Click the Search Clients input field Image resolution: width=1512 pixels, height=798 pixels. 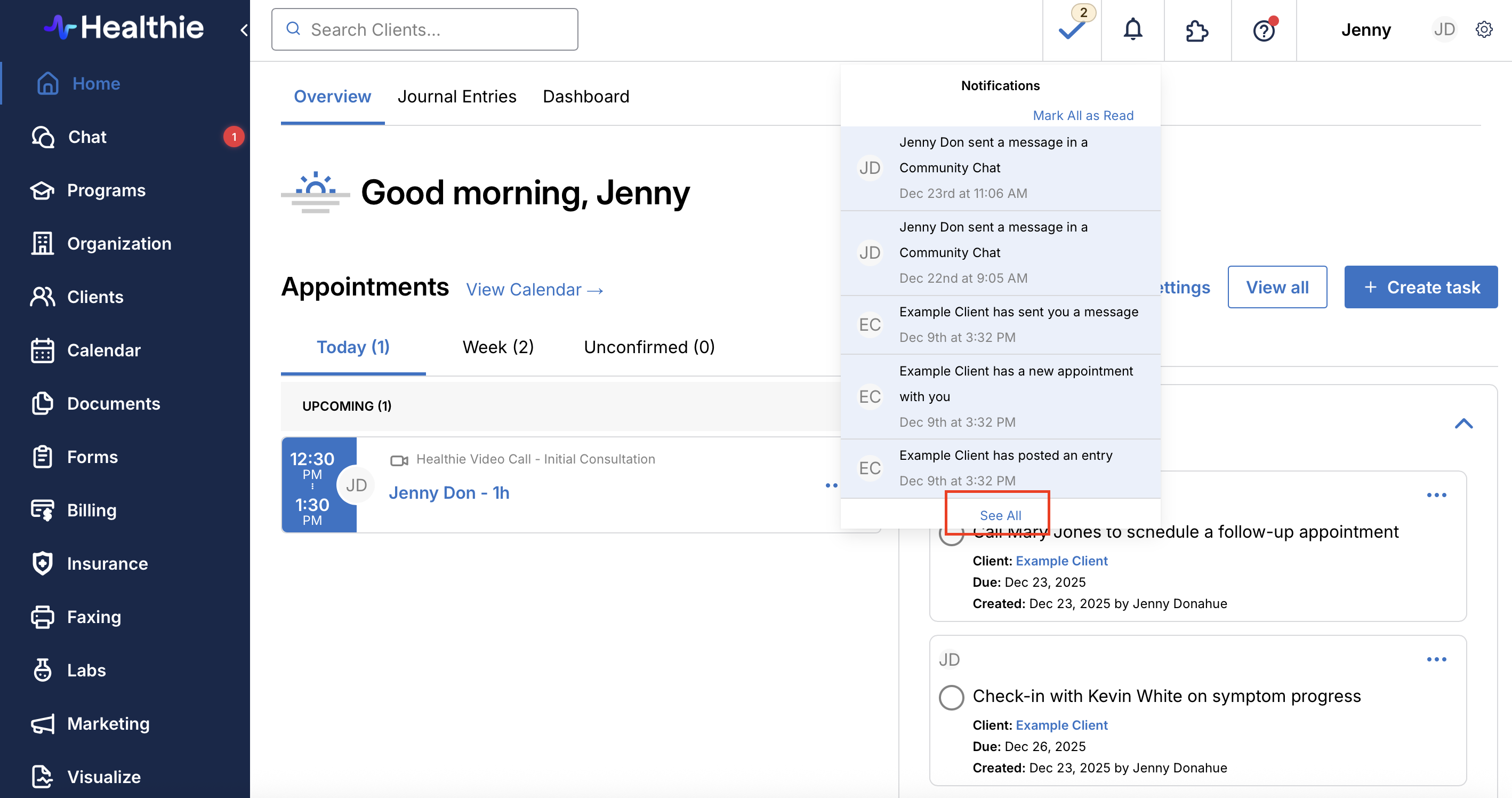(424, 29)
